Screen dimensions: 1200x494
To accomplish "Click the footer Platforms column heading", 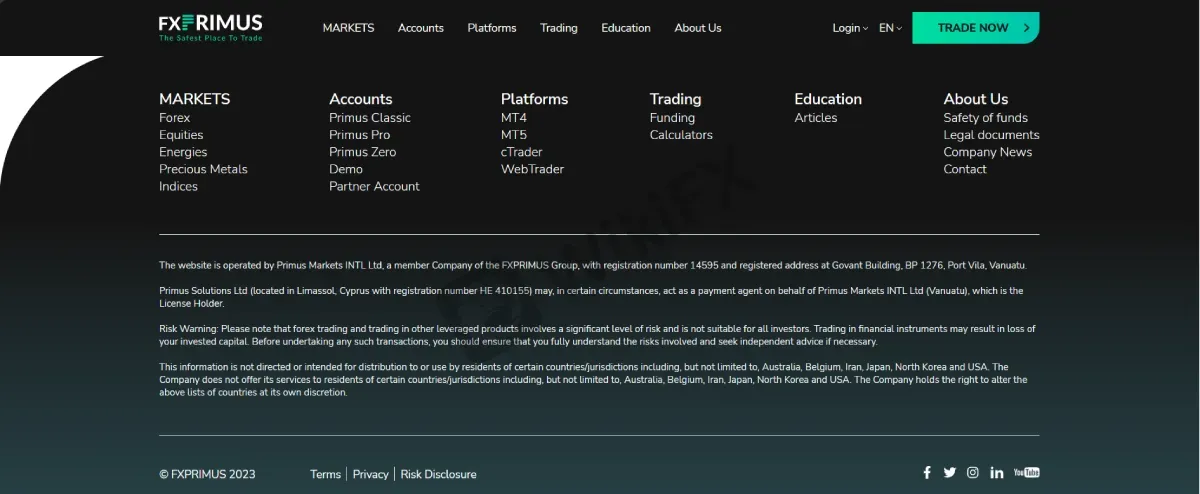I will pyautogui.click(x=534, y=99).
